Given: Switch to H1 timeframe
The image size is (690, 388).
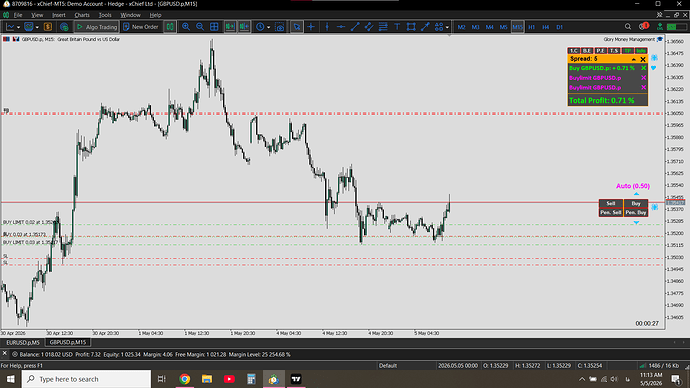Looking at the screenshot, I should coord(532,27).
